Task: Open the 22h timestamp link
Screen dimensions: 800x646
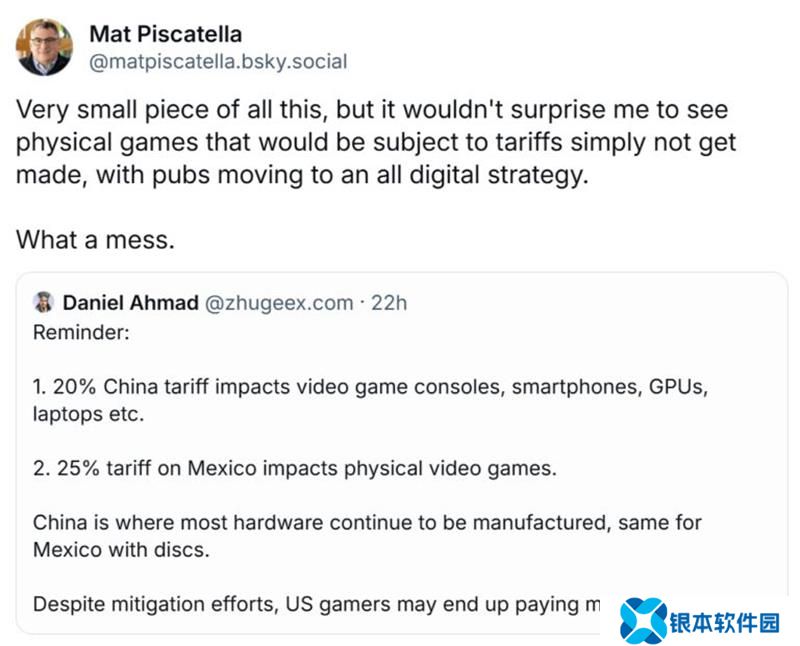Action: [x=389, y=302]
